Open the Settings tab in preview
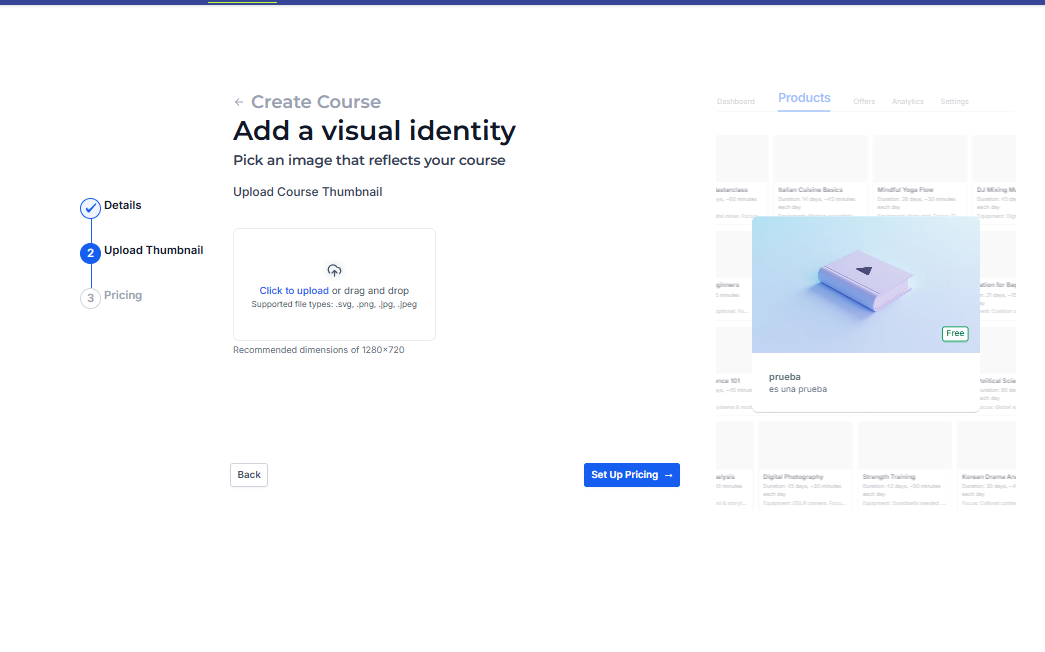This screenshot has height=652, width=1045. pos(954,102)
